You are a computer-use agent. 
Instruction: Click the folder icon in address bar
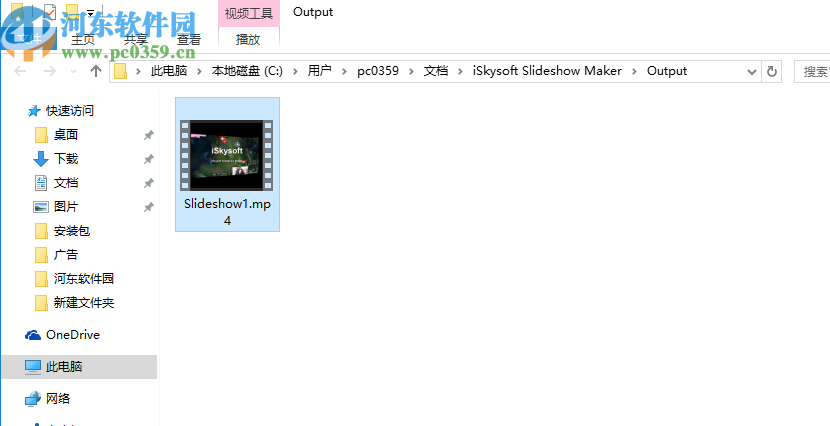(121, 71)
